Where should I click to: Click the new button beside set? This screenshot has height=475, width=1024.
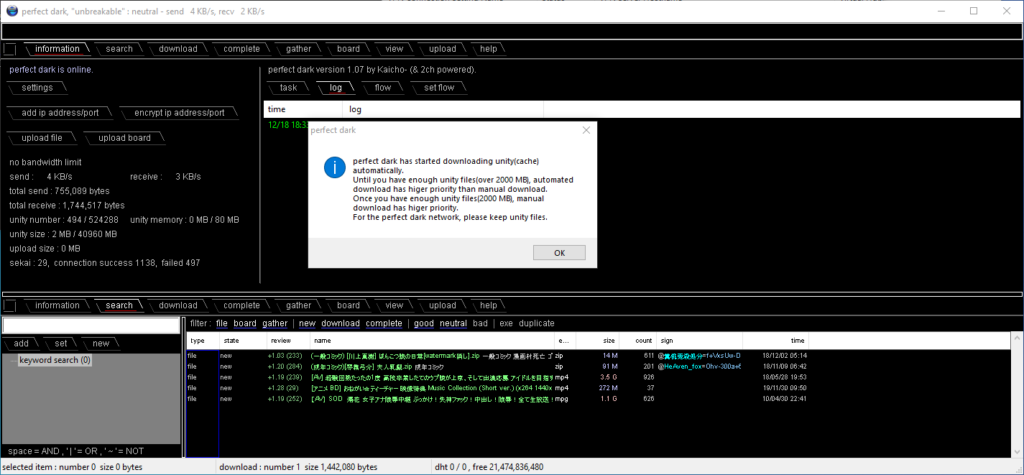(101, 344)
